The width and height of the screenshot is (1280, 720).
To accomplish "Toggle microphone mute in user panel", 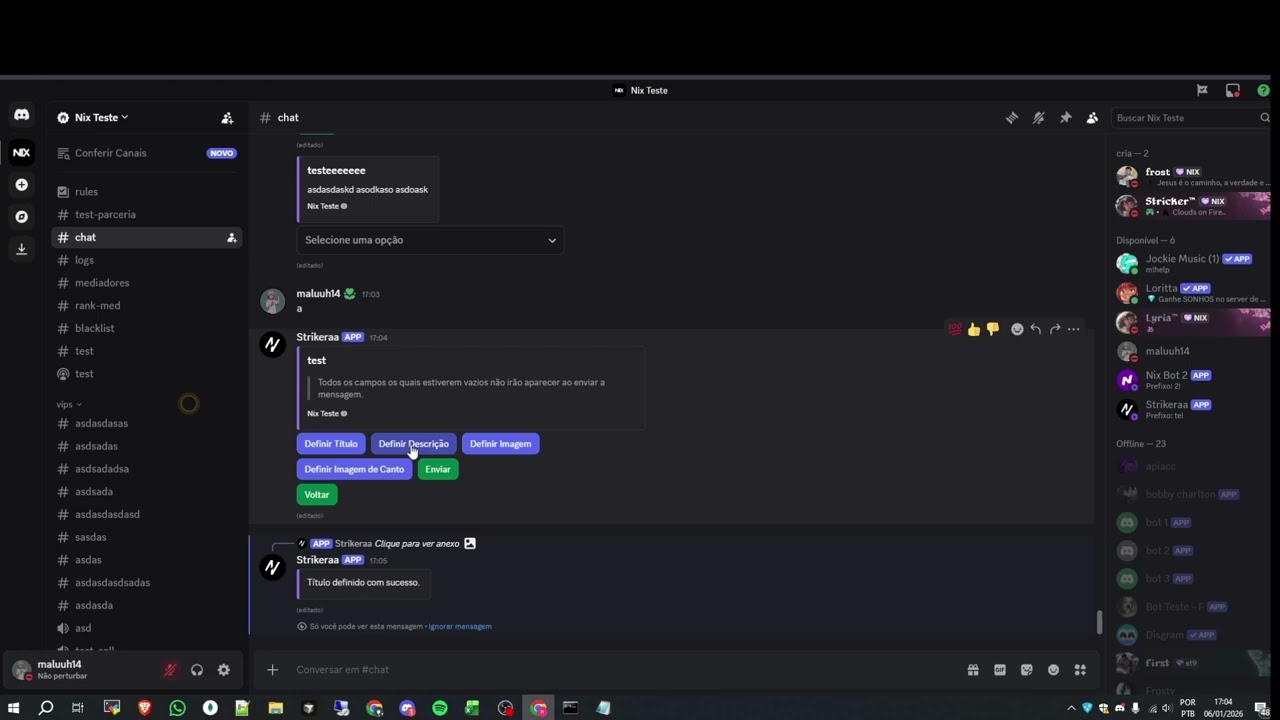I will [x=170, y=670].
